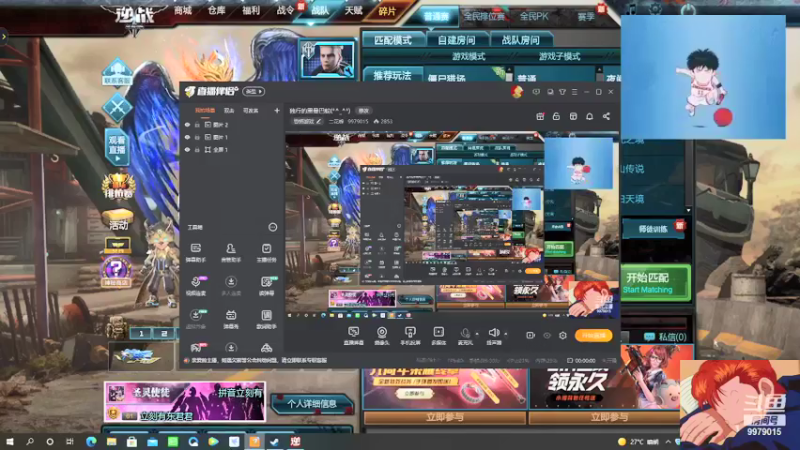Image resolution: width=800 pixels, height=450 pixels.
Task: Click the lock icon in stream header
Action: click(x=556, y=116)
